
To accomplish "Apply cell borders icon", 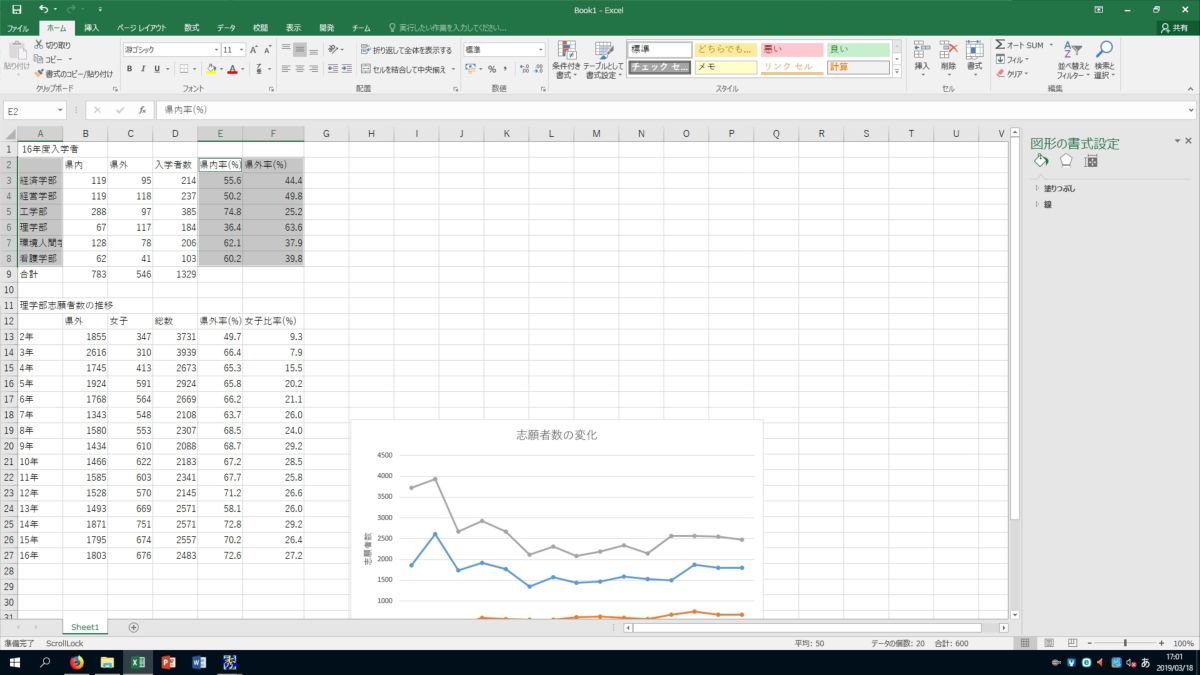I will (184, 69).
